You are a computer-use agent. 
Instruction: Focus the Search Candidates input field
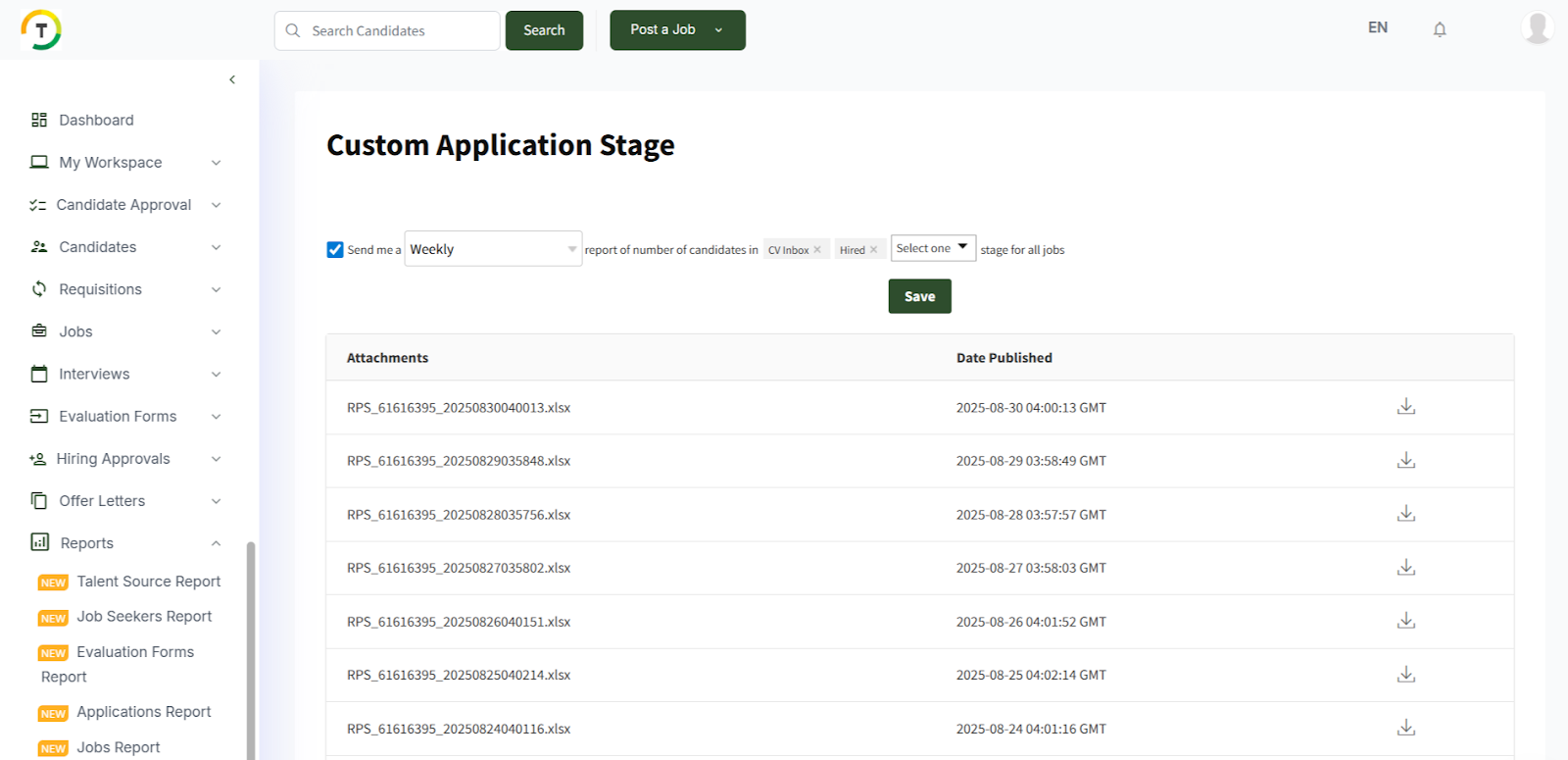click(397, 30)
